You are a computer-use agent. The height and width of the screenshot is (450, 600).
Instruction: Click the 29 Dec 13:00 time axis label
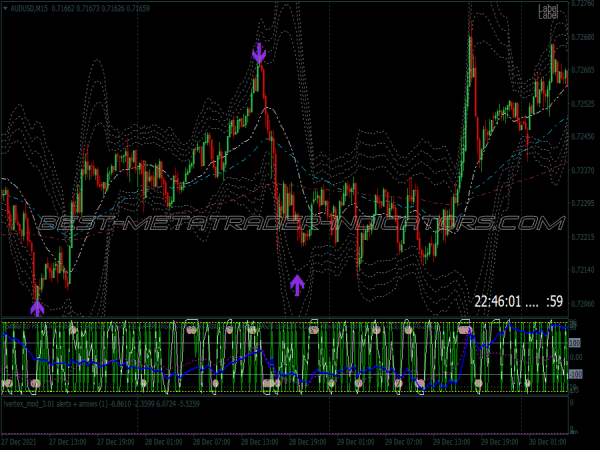[x=452, y=442]
